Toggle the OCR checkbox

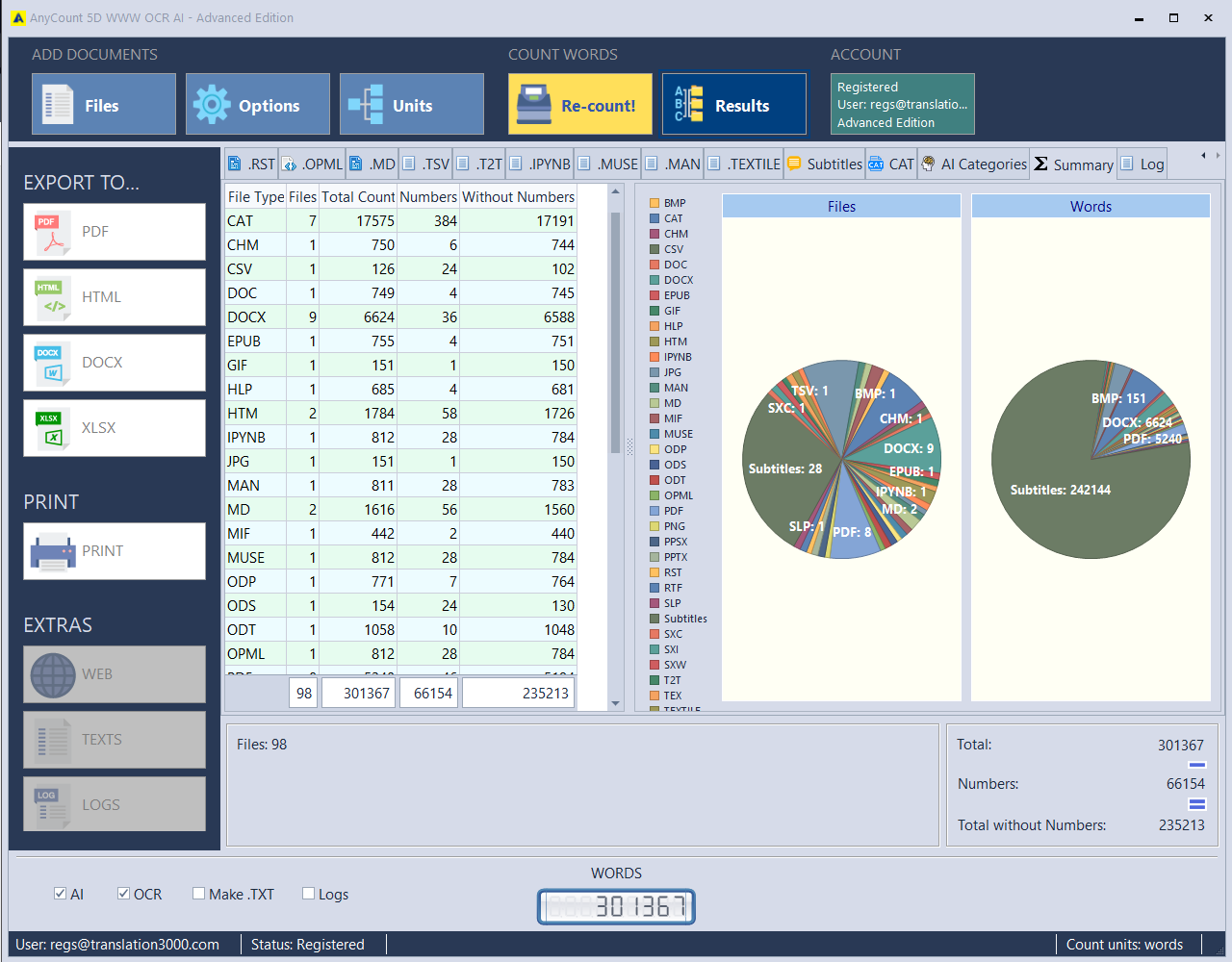(124, 894)
